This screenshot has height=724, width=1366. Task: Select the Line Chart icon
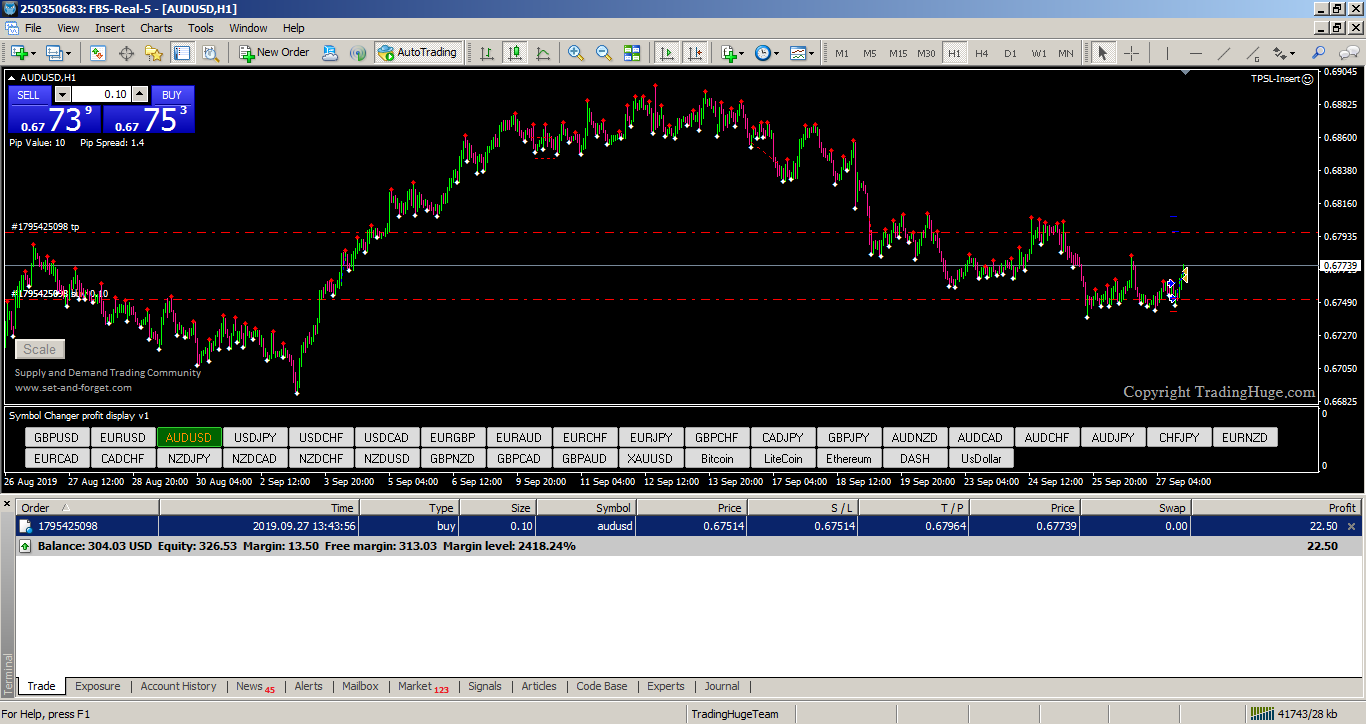(543, 53)
